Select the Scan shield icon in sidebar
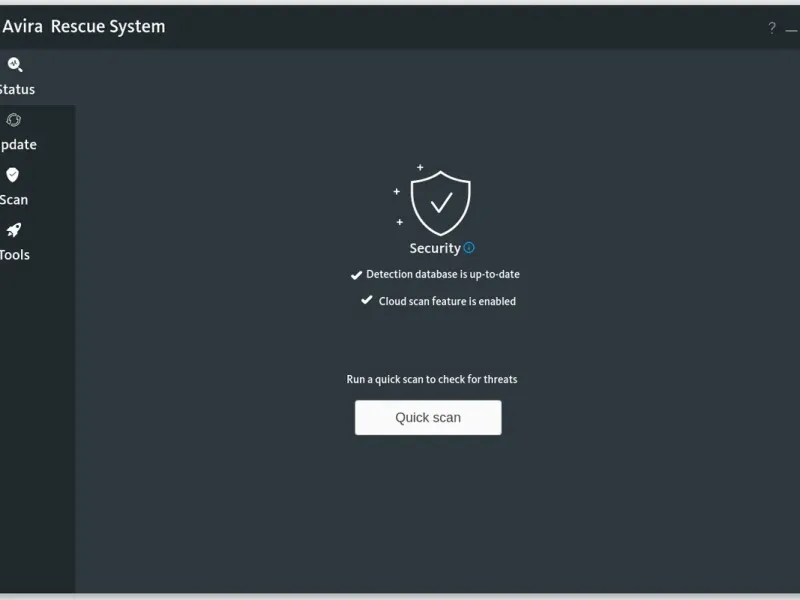Screen dimensions: 800x600 click(x=13, y=175)
